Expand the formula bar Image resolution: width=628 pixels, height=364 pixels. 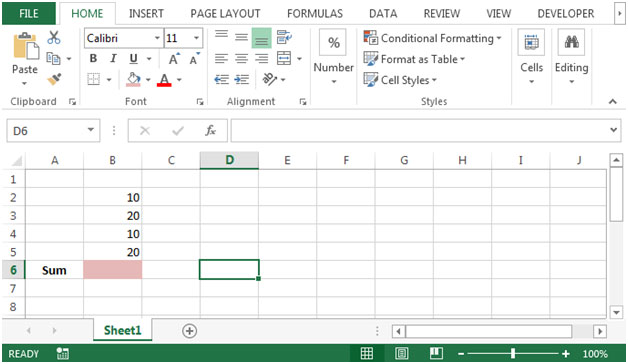613,130
